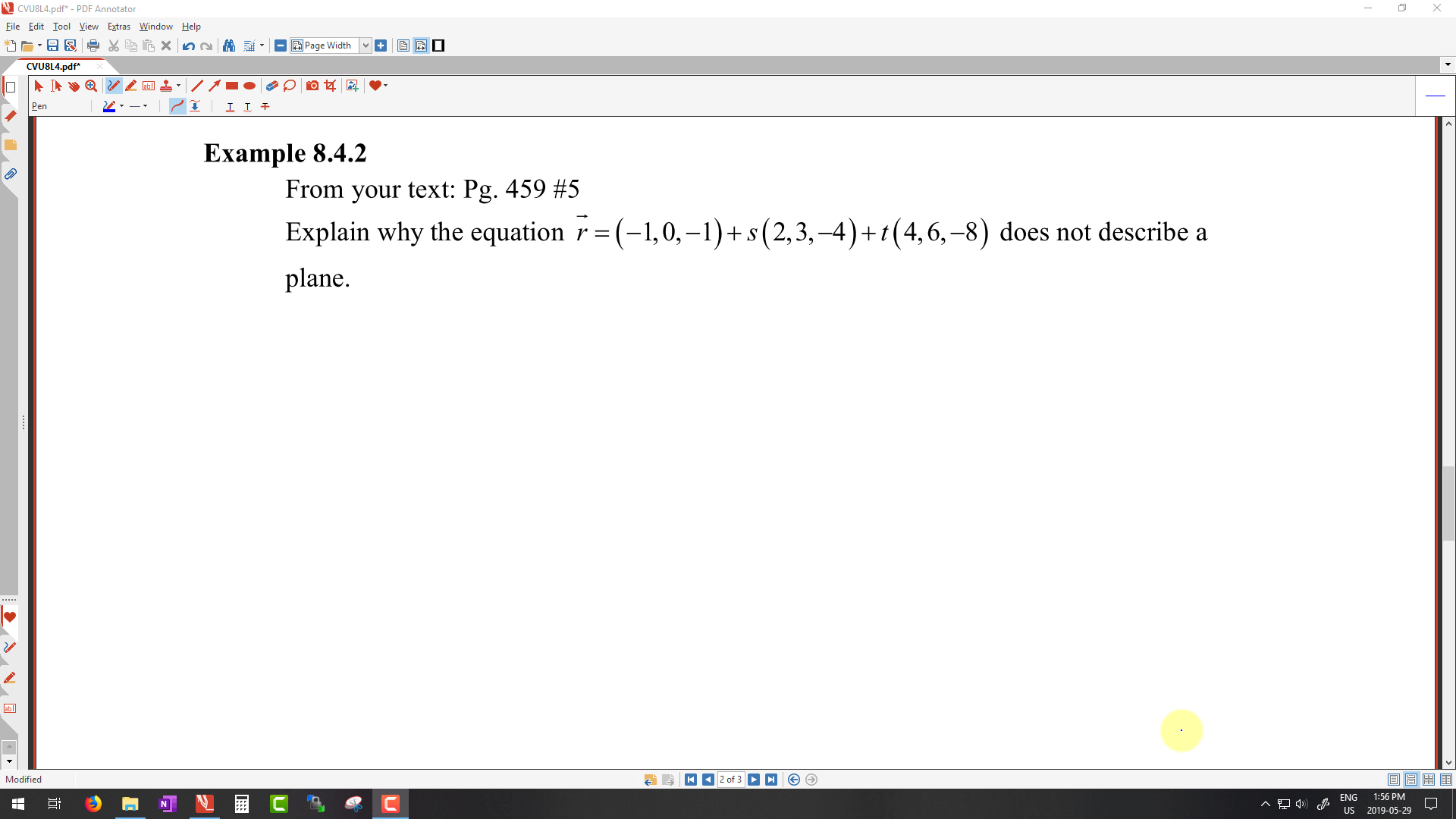Expand the line width dropdown

pyautogui.click(x=146, y=106)
